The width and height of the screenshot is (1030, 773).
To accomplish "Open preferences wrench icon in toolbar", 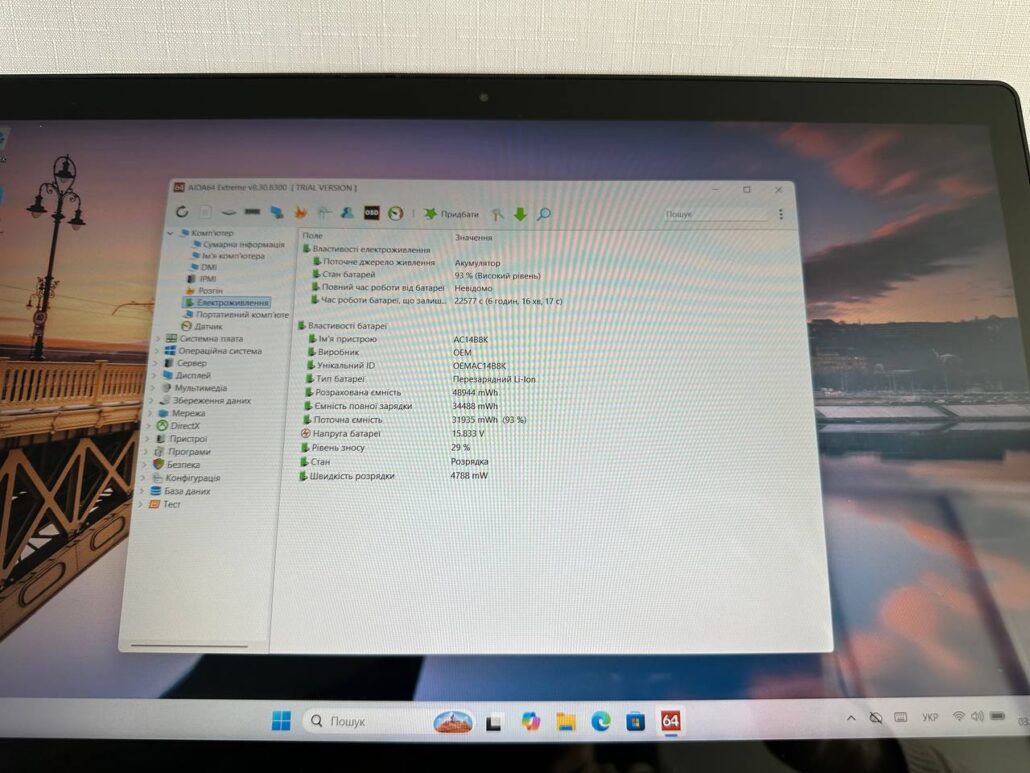I will coord(497,214).
